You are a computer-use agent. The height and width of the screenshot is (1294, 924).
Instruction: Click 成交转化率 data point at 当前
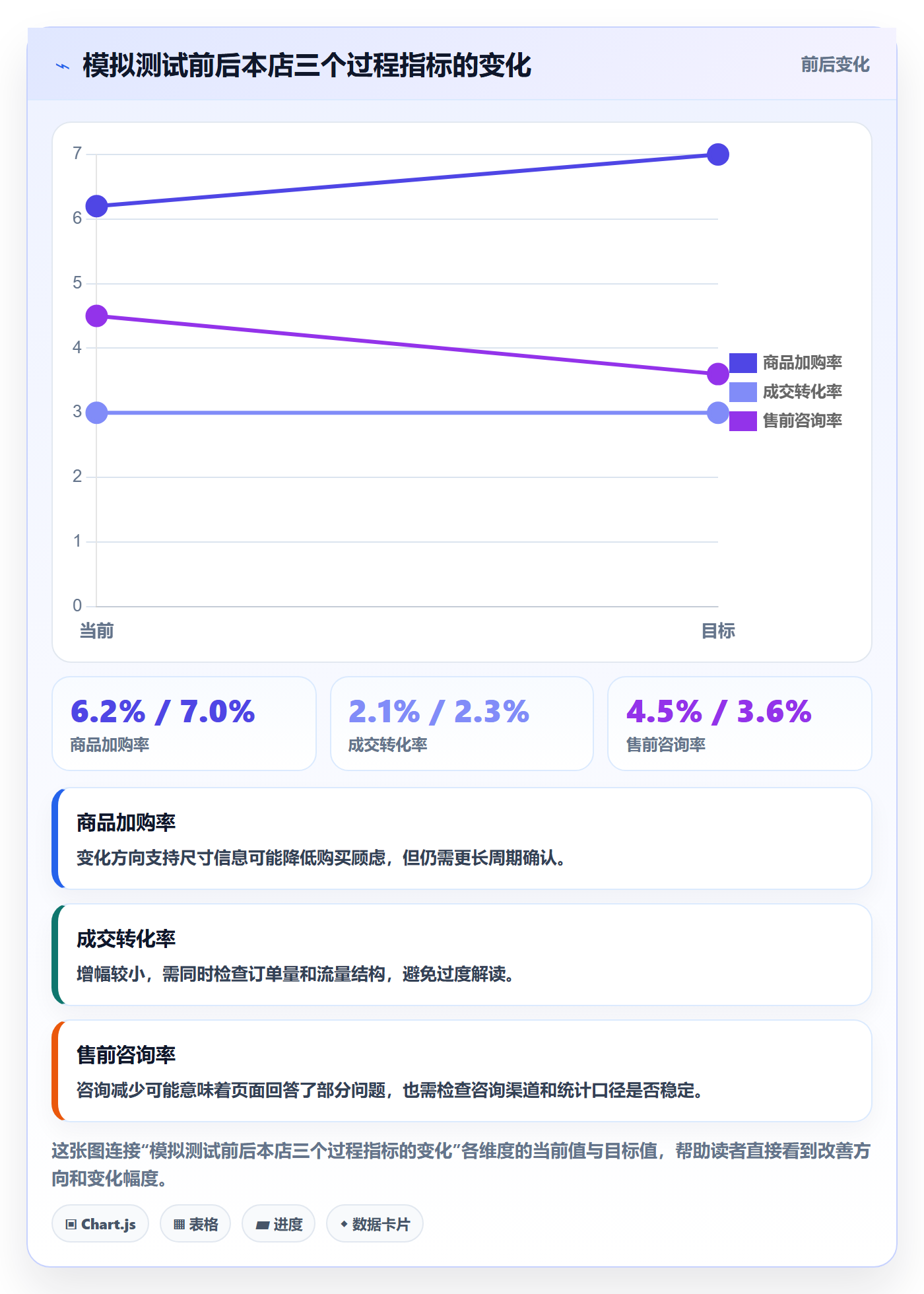(x=97, y=413)
